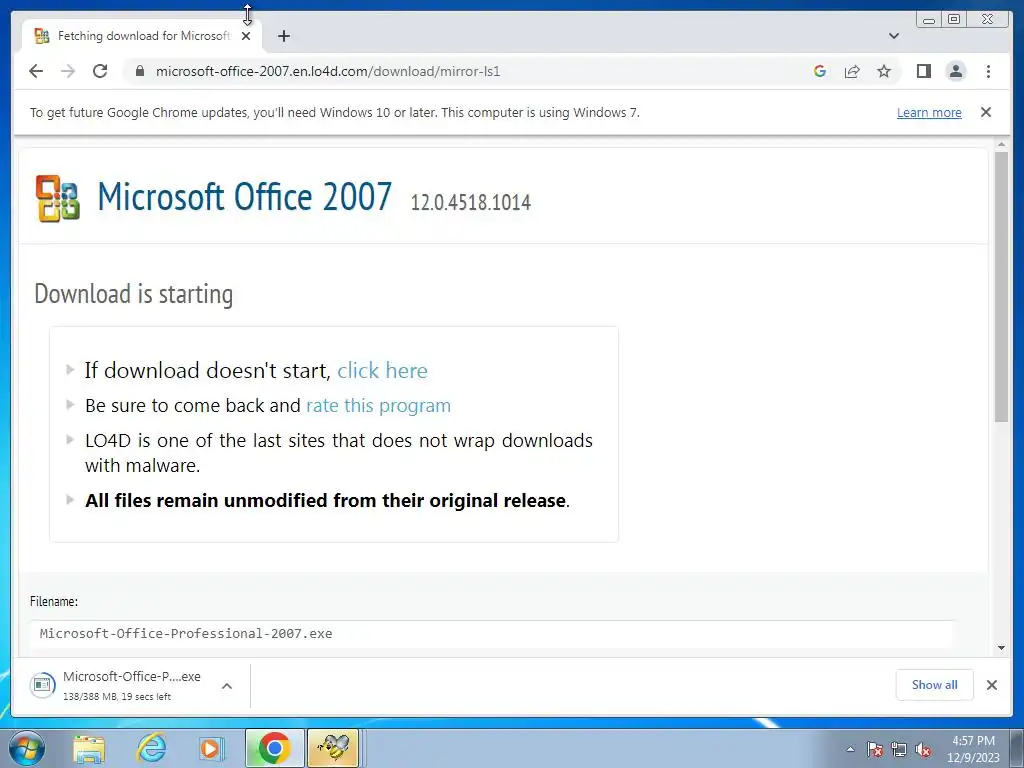Click the page scrollbar down arrow
Image resolution: width=1024 pixels, height=768 pixels.
1001,648
